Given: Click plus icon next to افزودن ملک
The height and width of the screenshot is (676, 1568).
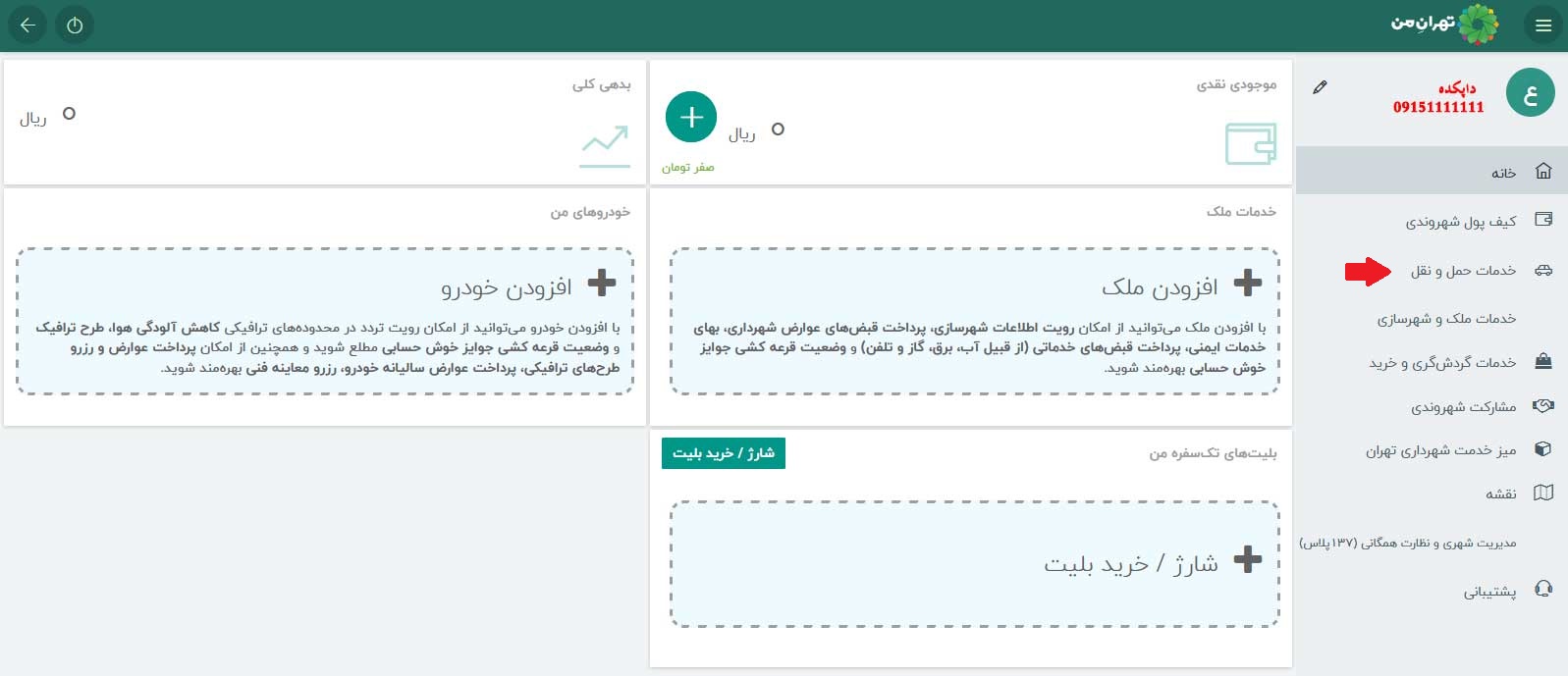Looking at the screenshot, I should tap(1247, 283).
